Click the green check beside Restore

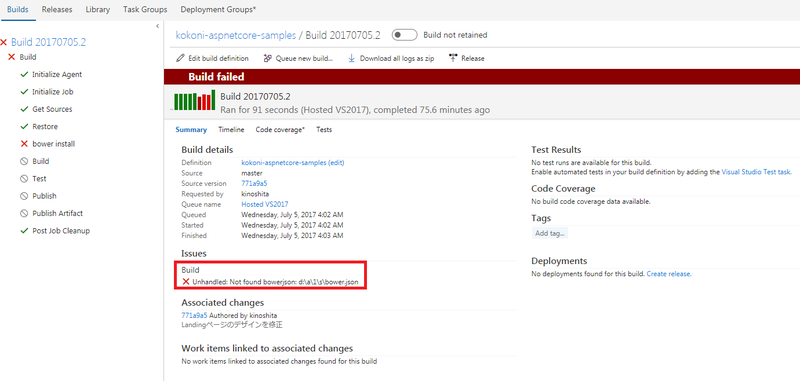tap(24, 126)
